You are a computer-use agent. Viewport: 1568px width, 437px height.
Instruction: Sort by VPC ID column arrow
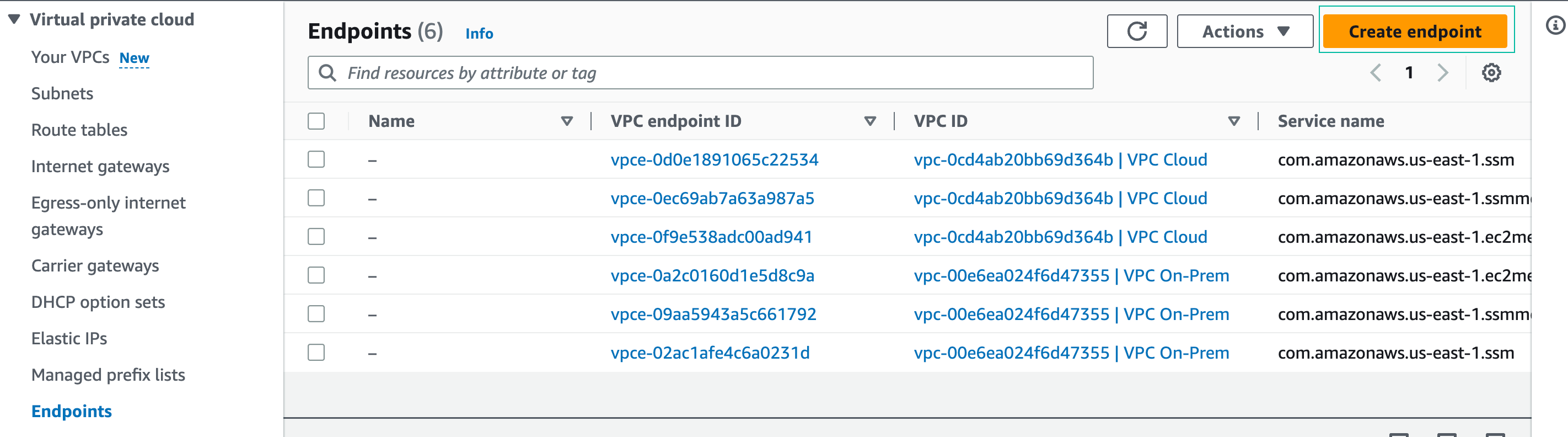click(1234, 121)
